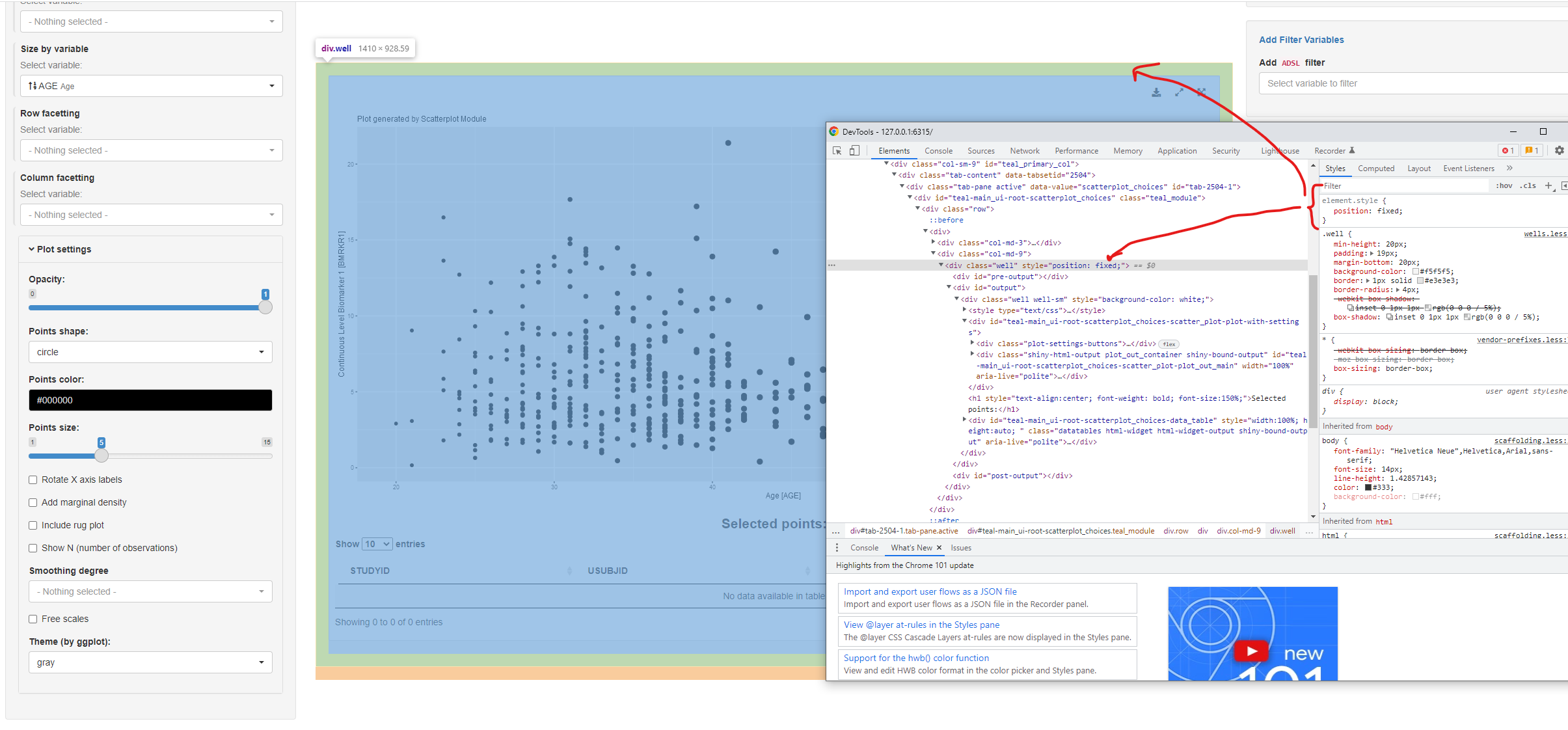Image resolution: width=1568 pixels, height=730 pixels.
Task: Open the Import and export user flows link
Action: [x=930, y=591]
